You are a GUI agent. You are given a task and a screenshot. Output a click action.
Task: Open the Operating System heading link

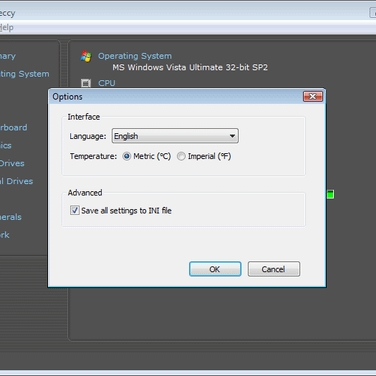(135, 56)
